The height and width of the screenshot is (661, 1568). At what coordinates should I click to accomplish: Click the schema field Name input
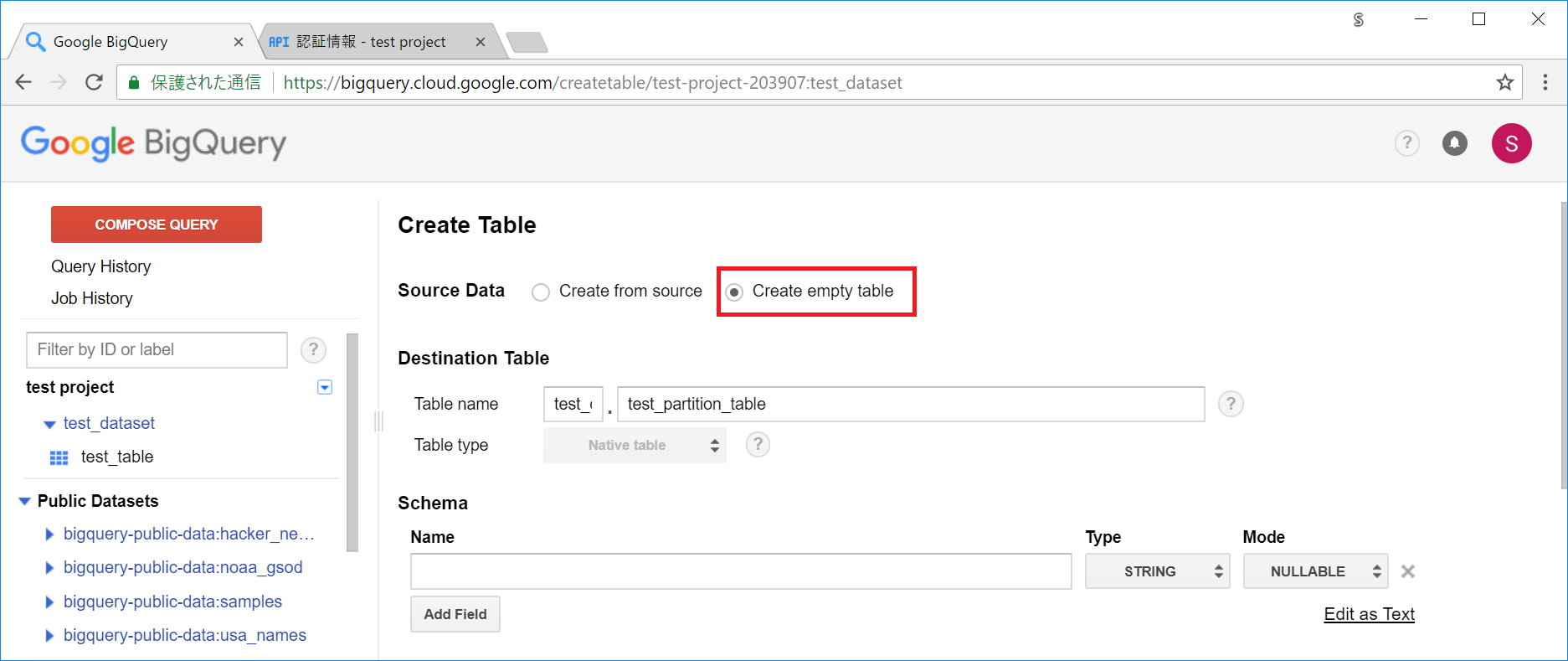tap(741, 571)
